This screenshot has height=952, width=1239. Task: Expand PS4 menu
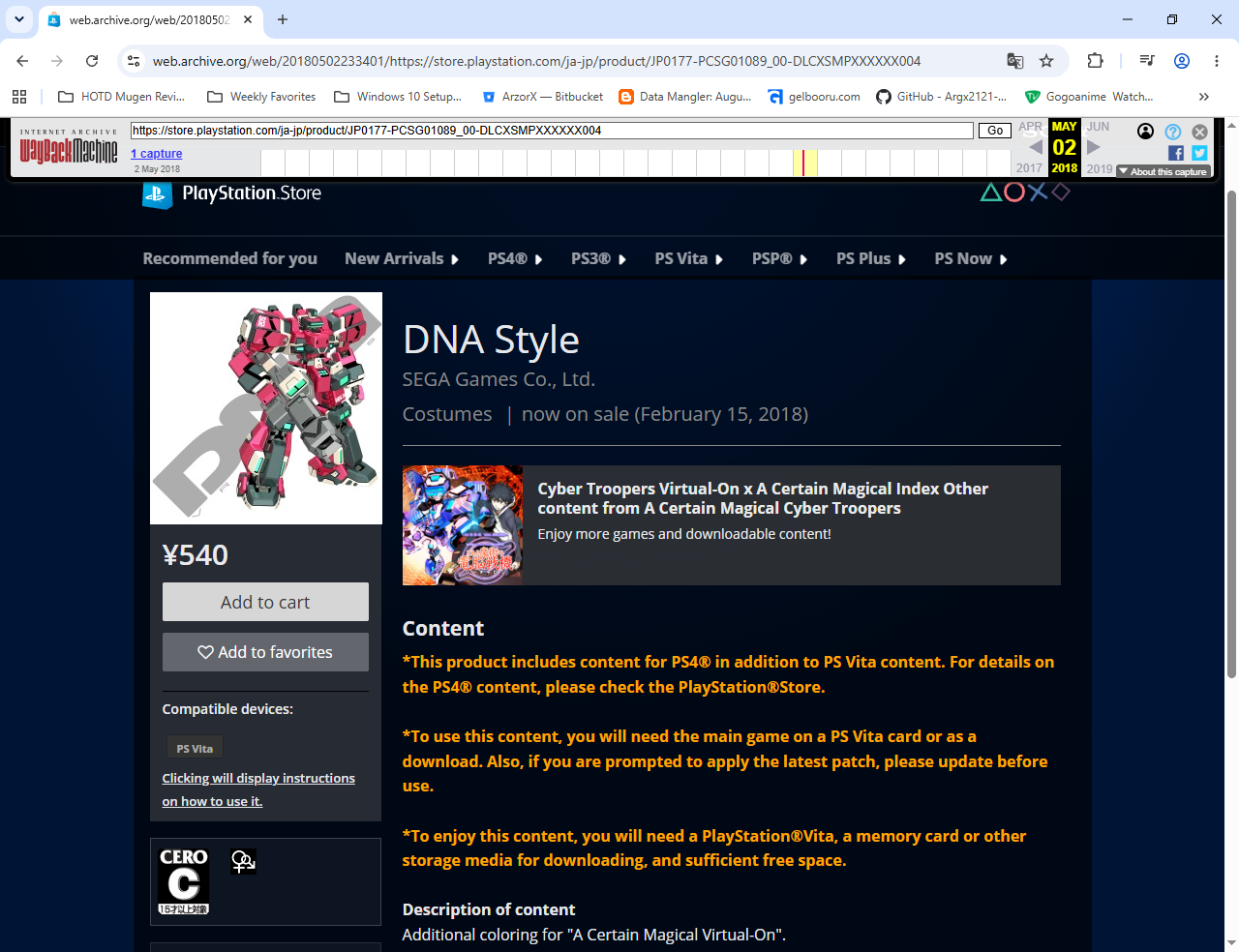[x=515, y=258]
